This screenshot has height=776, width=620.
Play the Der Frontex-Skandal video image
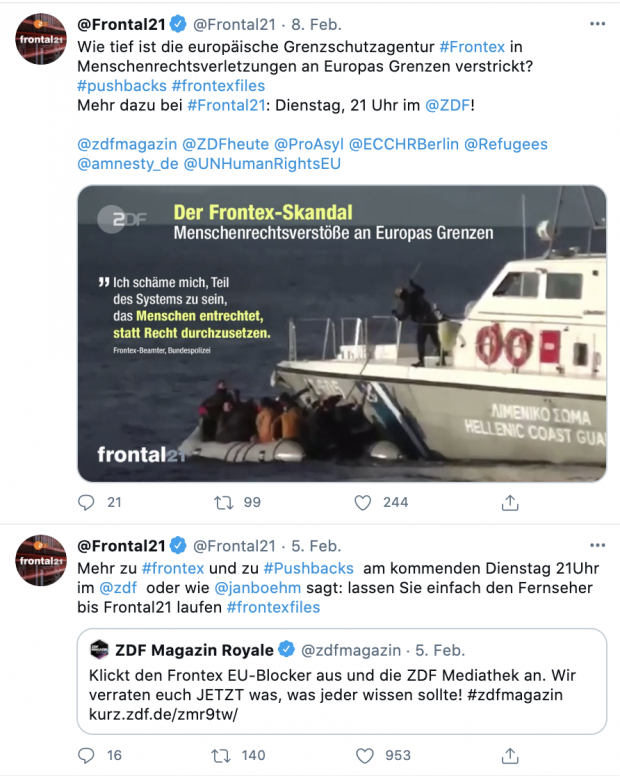click(341, 333)
